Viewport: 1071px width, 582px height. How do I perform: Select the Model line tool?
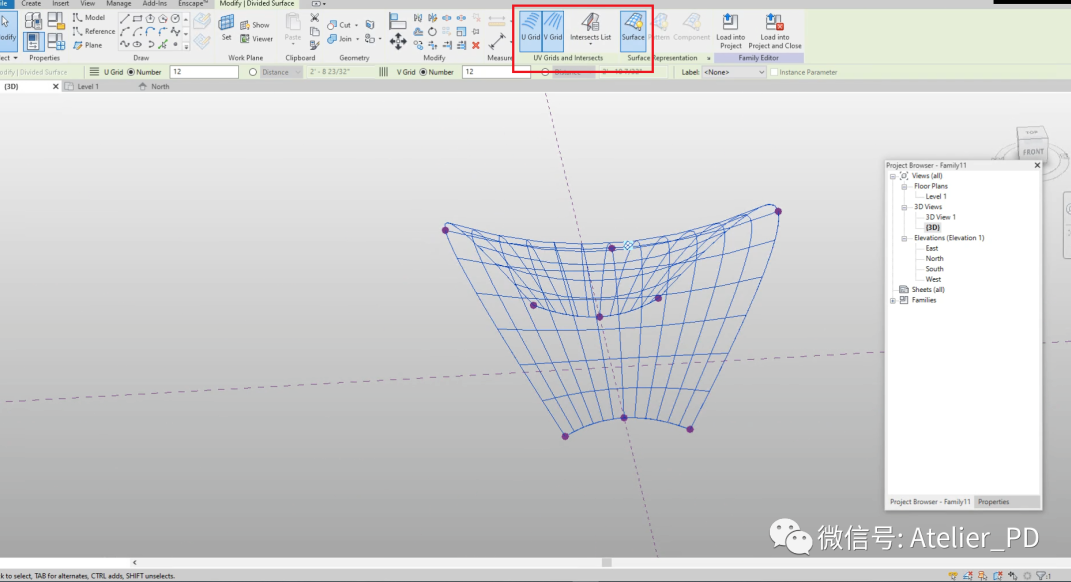(x=89, y=17)
